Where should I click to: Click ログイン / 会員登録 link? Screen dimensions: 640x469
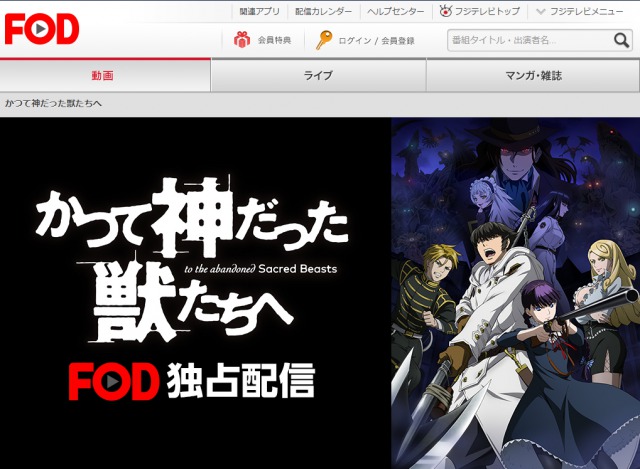pos(376,40)
